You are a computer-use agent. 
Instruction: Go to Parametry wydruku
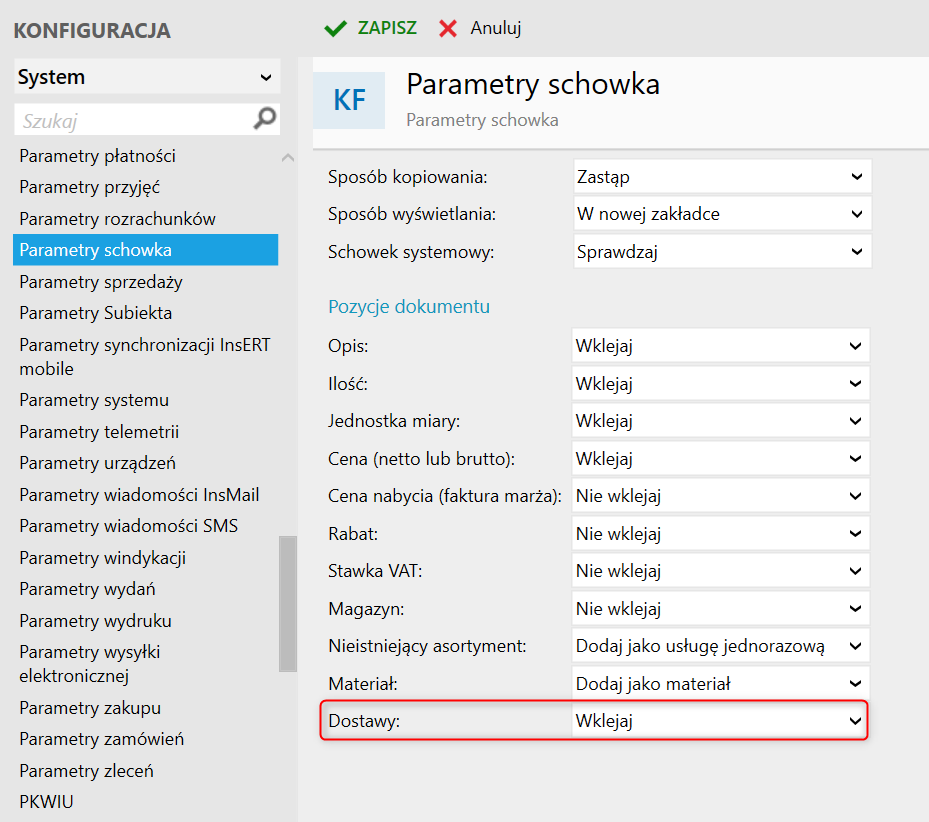[96, 621]
